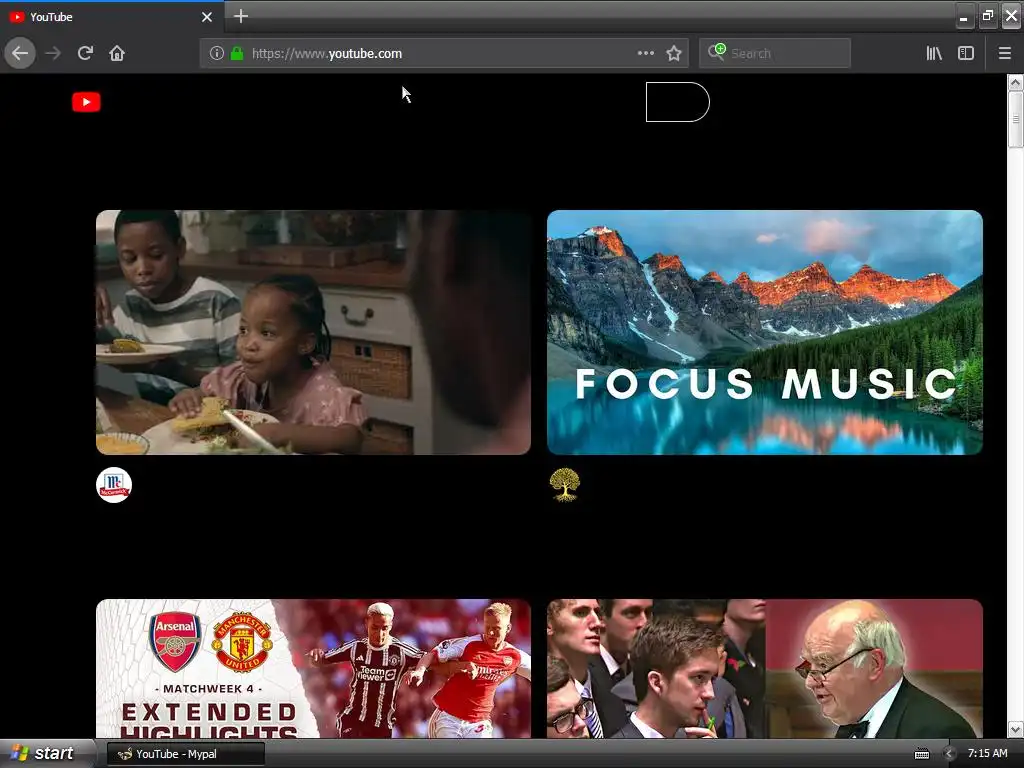This screenshot has width=1024, height=768.
Task: Close the YouTube tab
Action: click(x=207, y=17)
